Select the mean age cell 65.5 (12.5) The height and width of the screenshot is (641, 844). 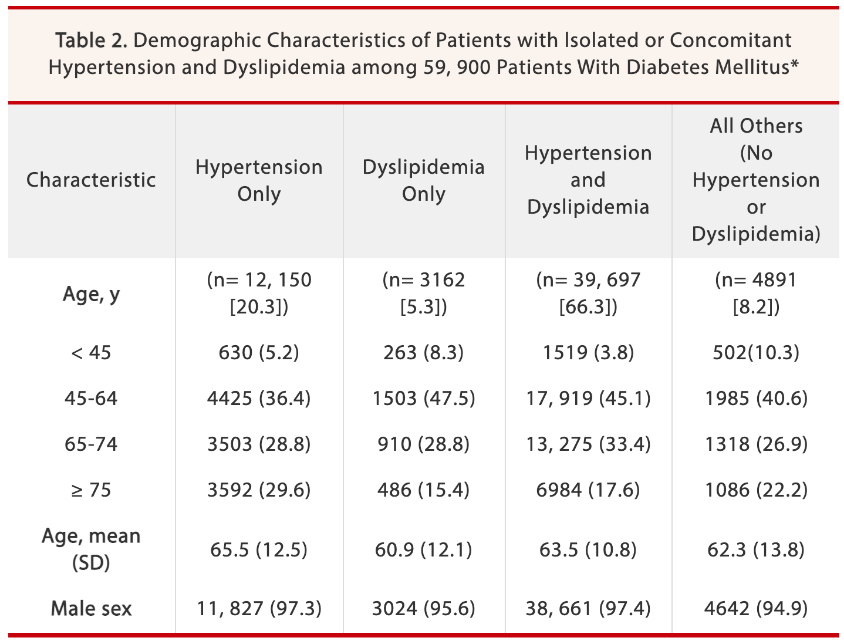(259, 549)
